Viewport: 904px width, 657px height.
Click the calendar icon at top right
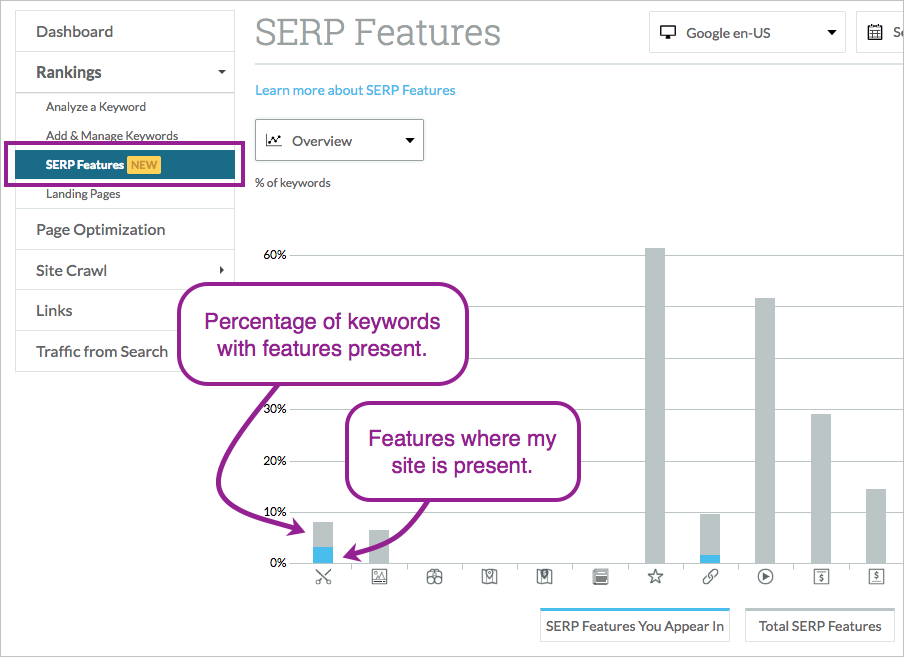(x=875, y=32)
